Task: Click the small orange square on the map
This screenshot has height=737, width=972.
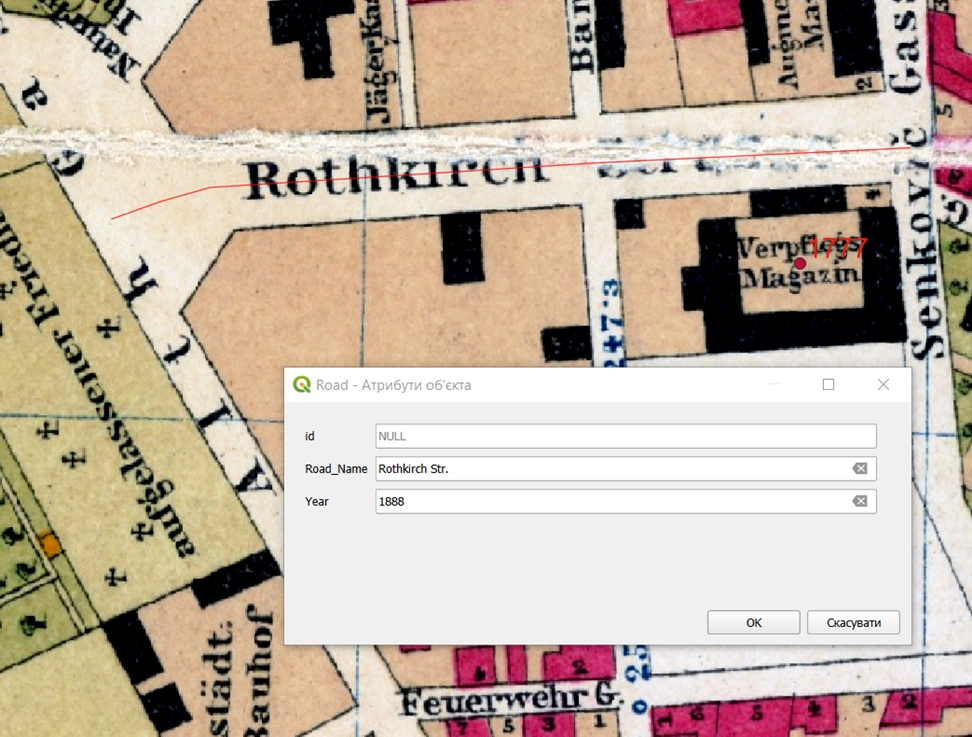Action: click(x=49, y=543)
